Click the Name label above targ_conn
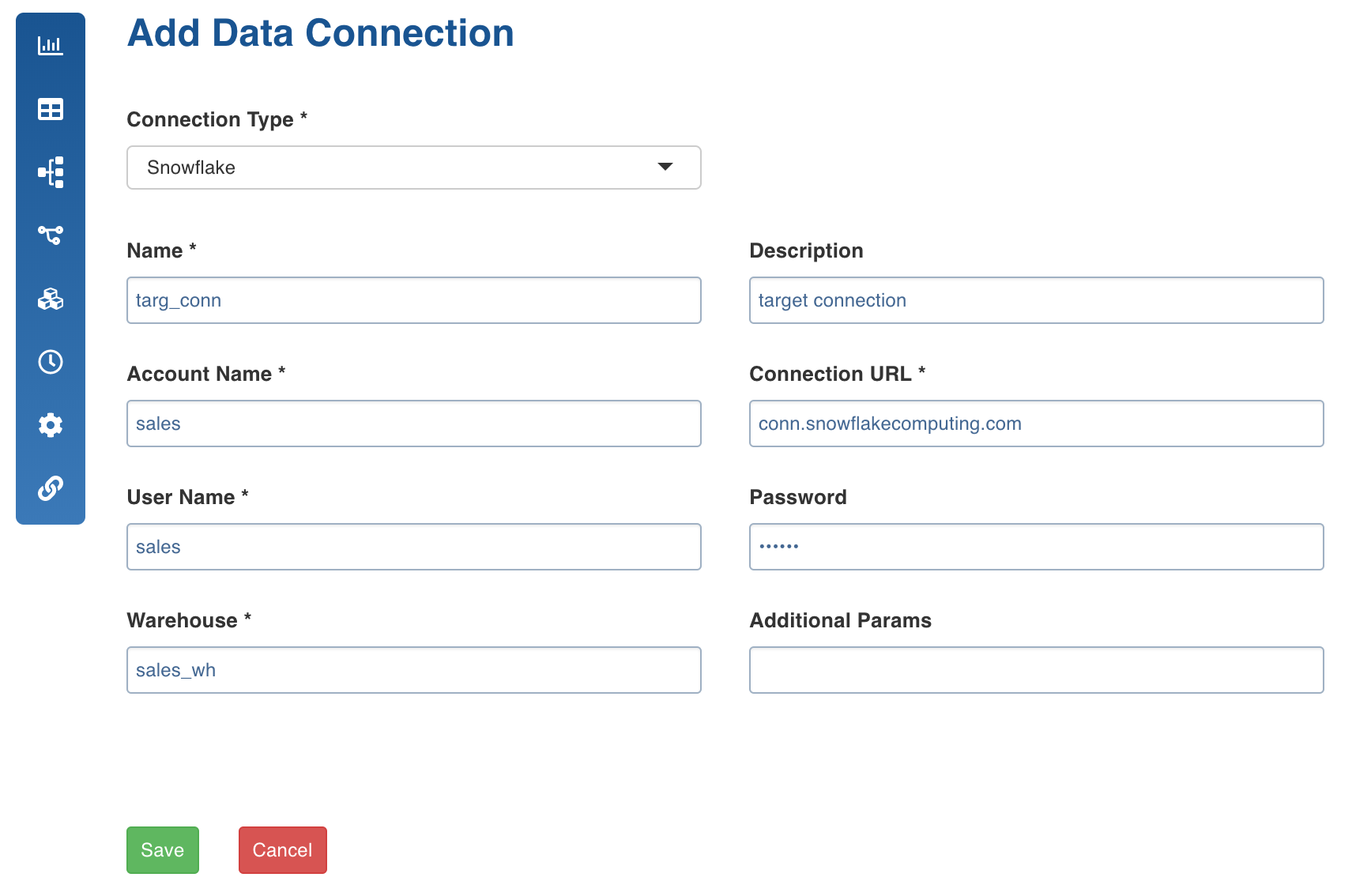The width and height of the screenshot is (1356, 896). click(162, 250)
